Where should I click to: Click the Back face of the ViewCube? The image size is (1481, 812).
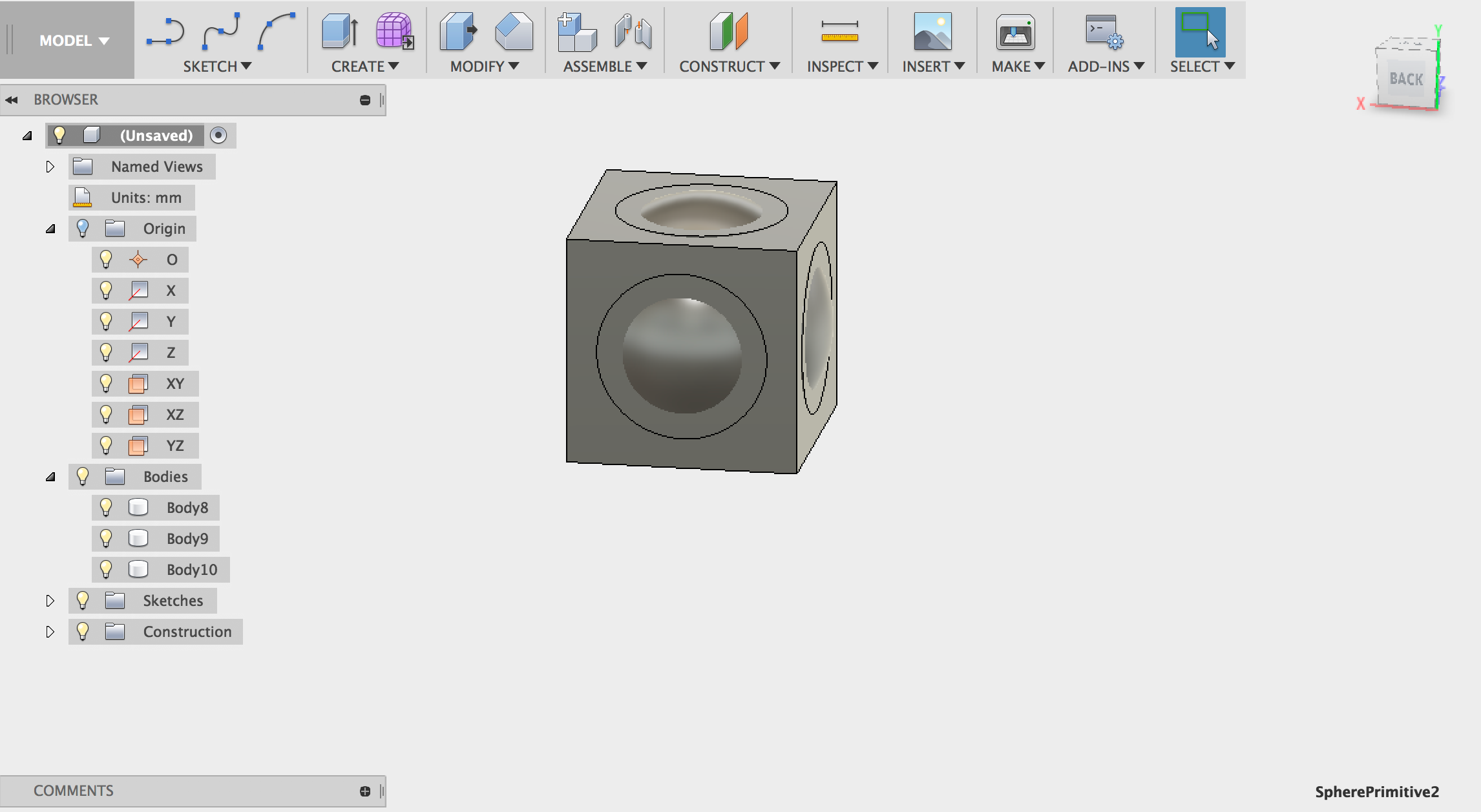point(1406,79)
